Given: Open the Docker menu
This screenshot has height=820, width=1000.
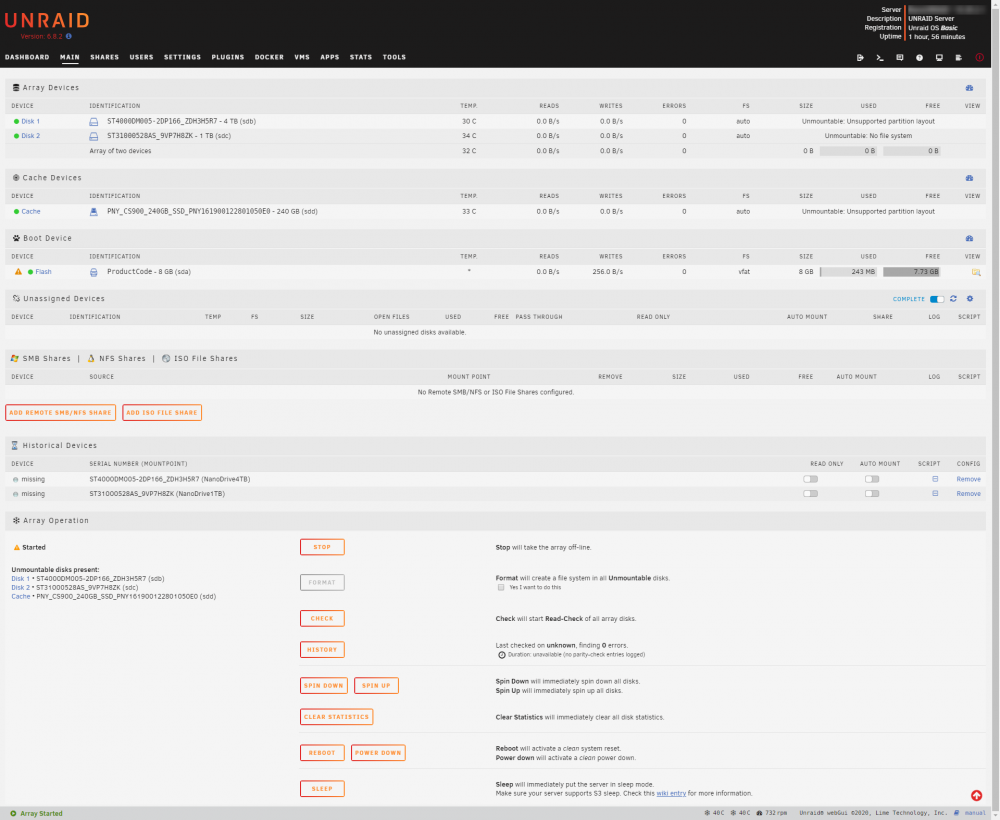Looking at the screenshot, I should click(269, 57).
